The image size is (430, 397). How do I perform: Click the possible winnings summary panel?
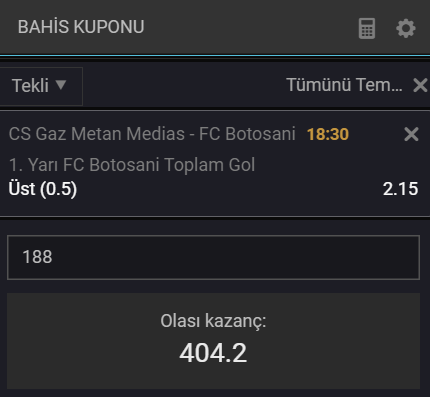click(x=213, y=341)
